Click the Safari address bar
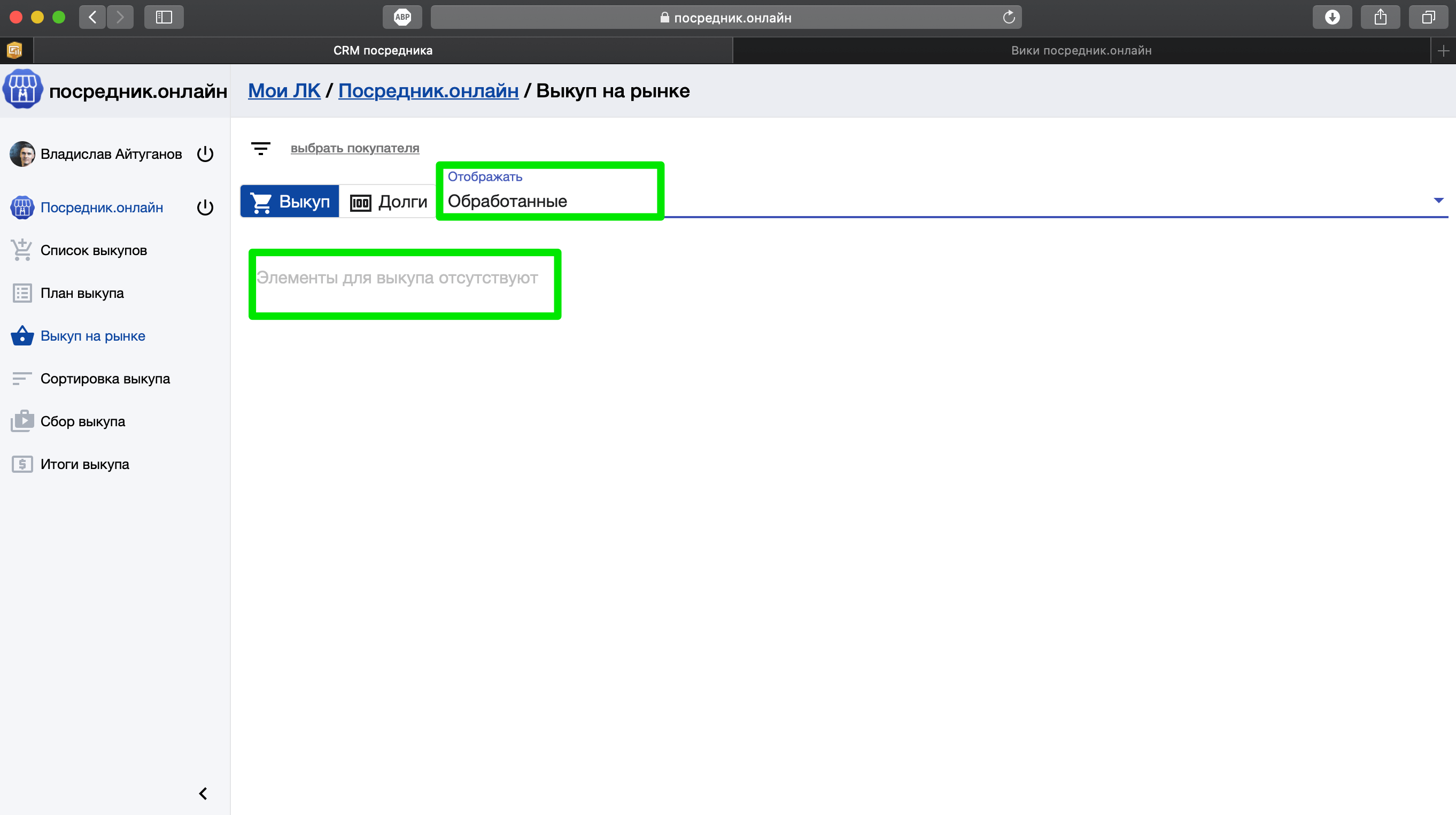This screenshot has height=815, width=1456. pyautogui.click(x=726, y=17)
